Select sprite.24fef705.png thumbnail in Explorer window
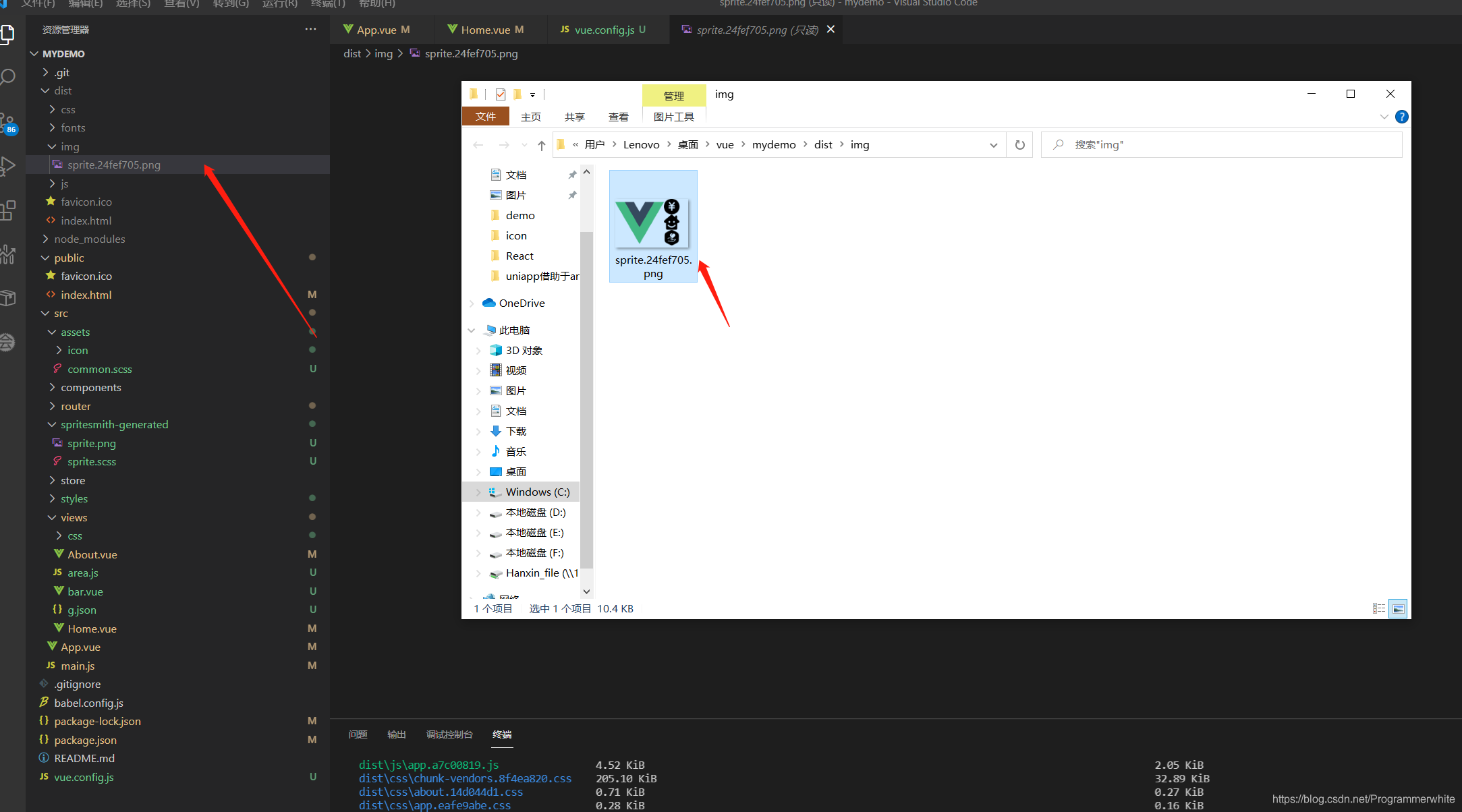The image size is (1462, 812). pos(653,226)
